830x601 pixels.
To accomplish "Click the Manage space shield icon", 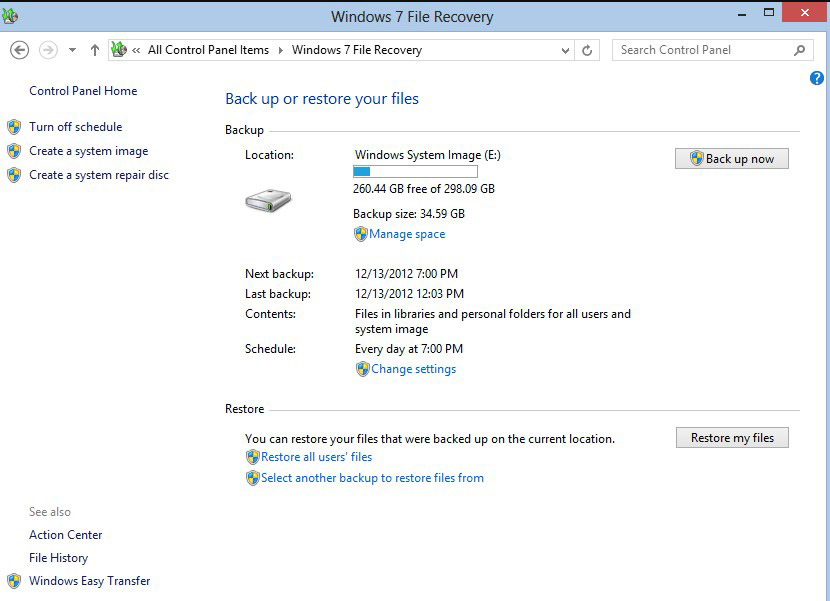I will [362, 233].
